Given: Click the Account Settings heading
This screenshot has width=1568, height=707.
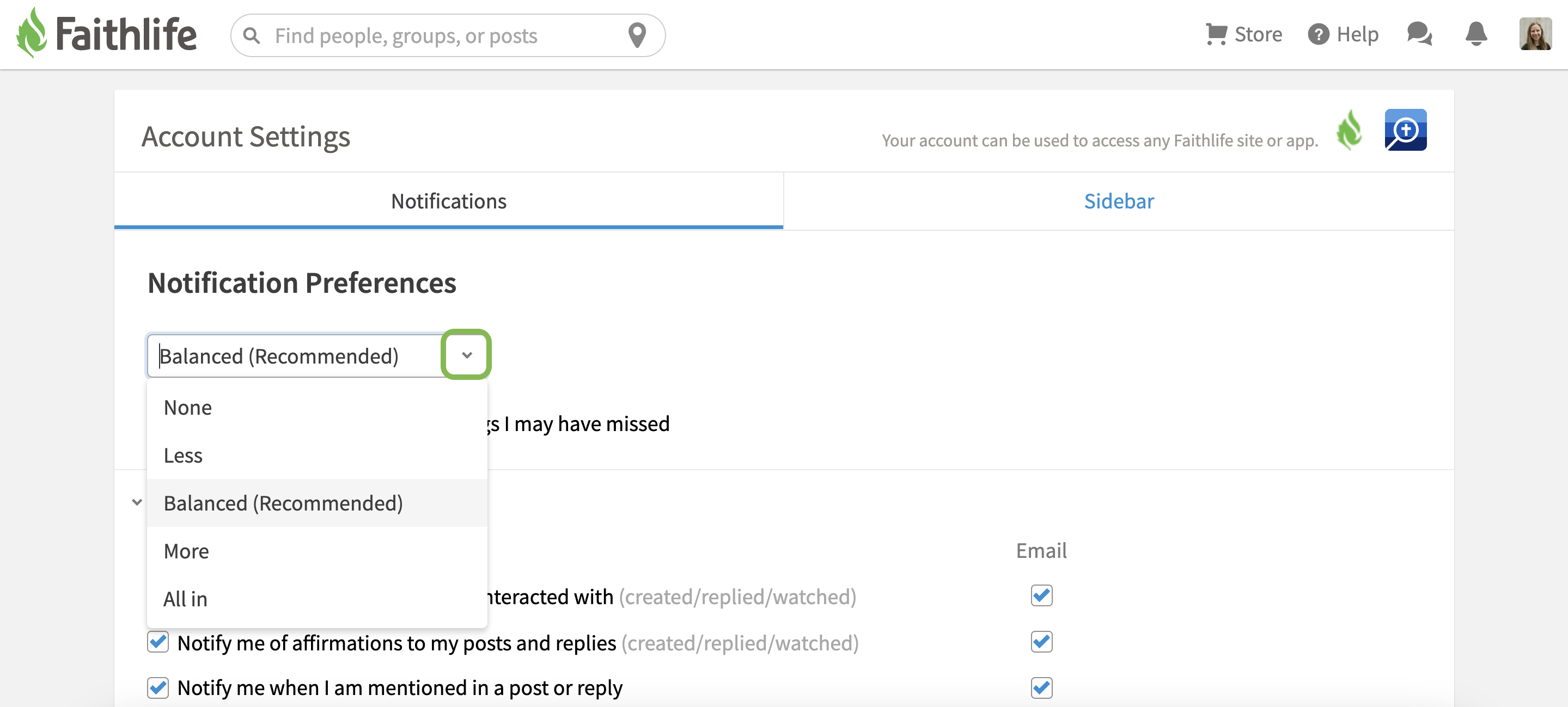Looking at the screenshot, I should click(246, 136).
